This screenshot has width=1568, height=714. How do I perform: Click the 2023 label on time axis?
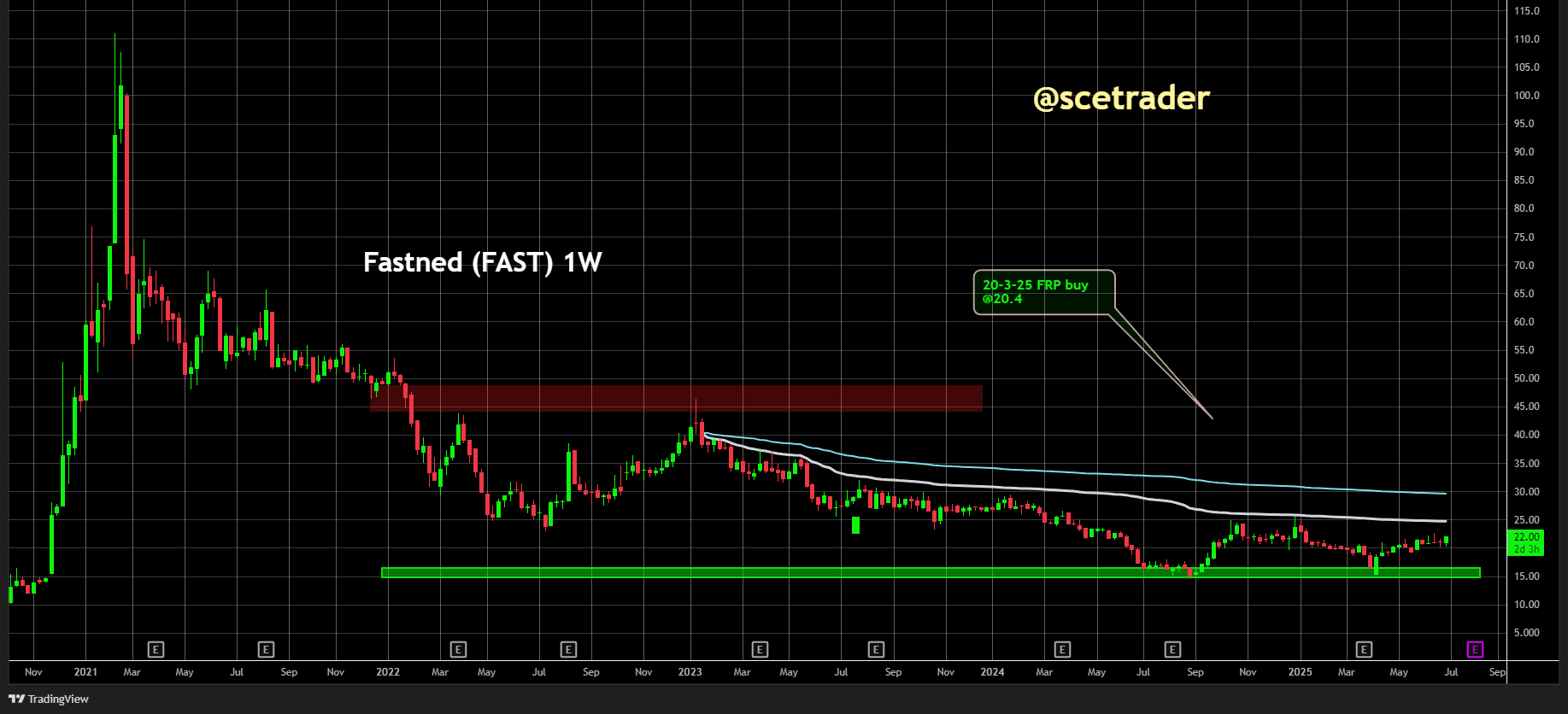pos(690,672)
